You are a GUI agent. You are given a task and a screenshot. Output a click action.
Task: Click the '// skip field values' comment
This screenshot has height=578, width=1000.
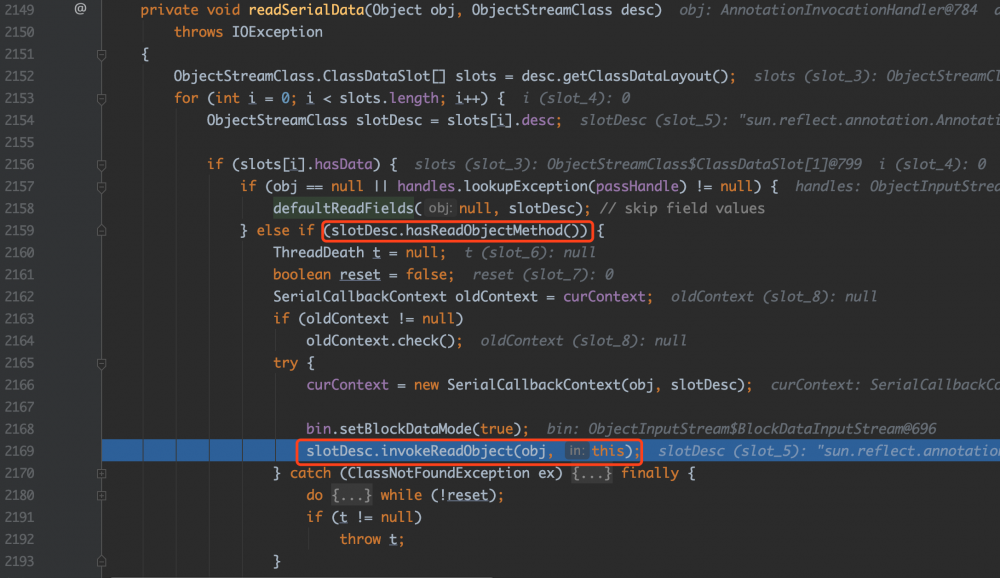pyautogui.click(x=682, y=208)
